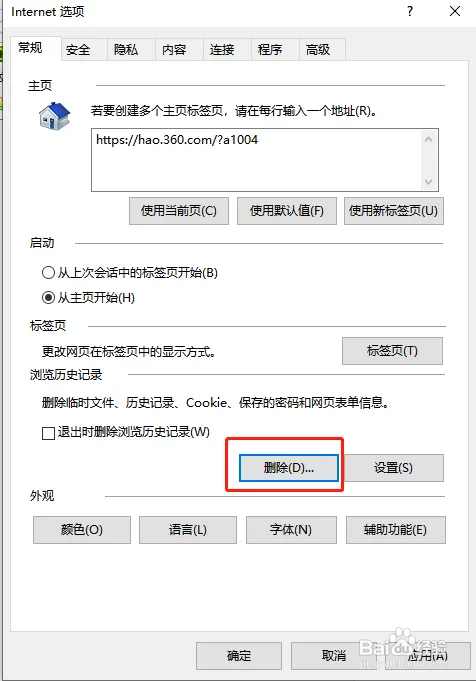Switch to the 安全 tab
This screenshot has width=476, height=681.
[x=78, y=50]
